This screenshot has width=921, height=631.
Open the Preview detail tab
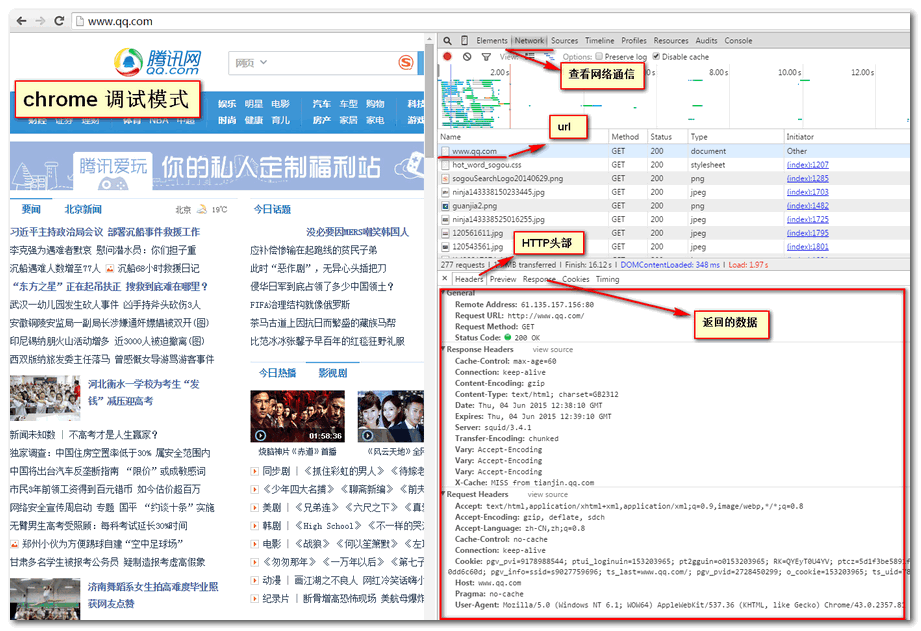[x=503, y=279]
